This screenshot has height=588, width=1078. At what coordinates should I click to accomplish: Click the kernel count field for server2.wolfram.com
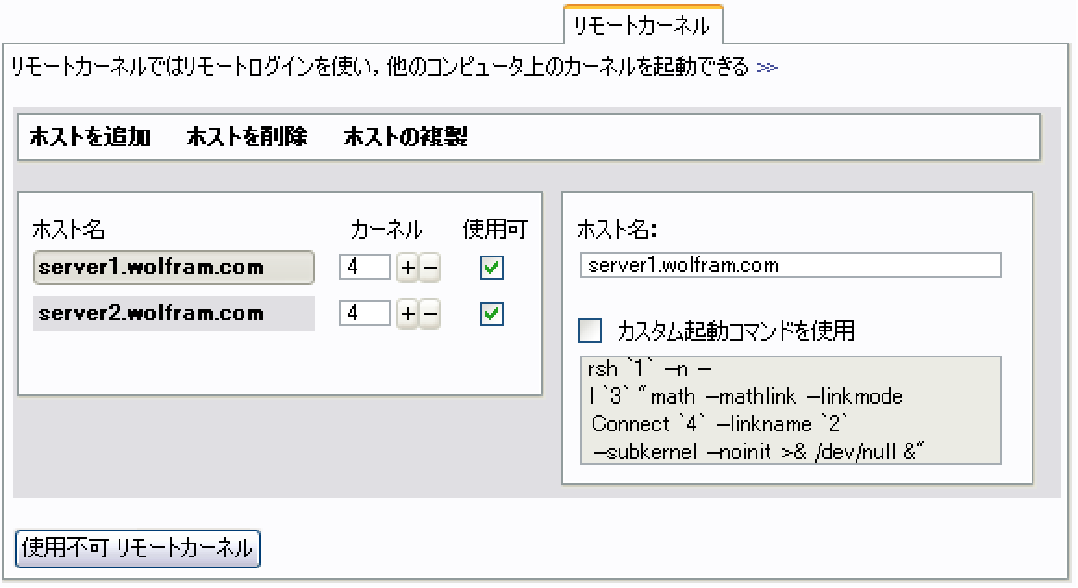[x=364, y=314]
